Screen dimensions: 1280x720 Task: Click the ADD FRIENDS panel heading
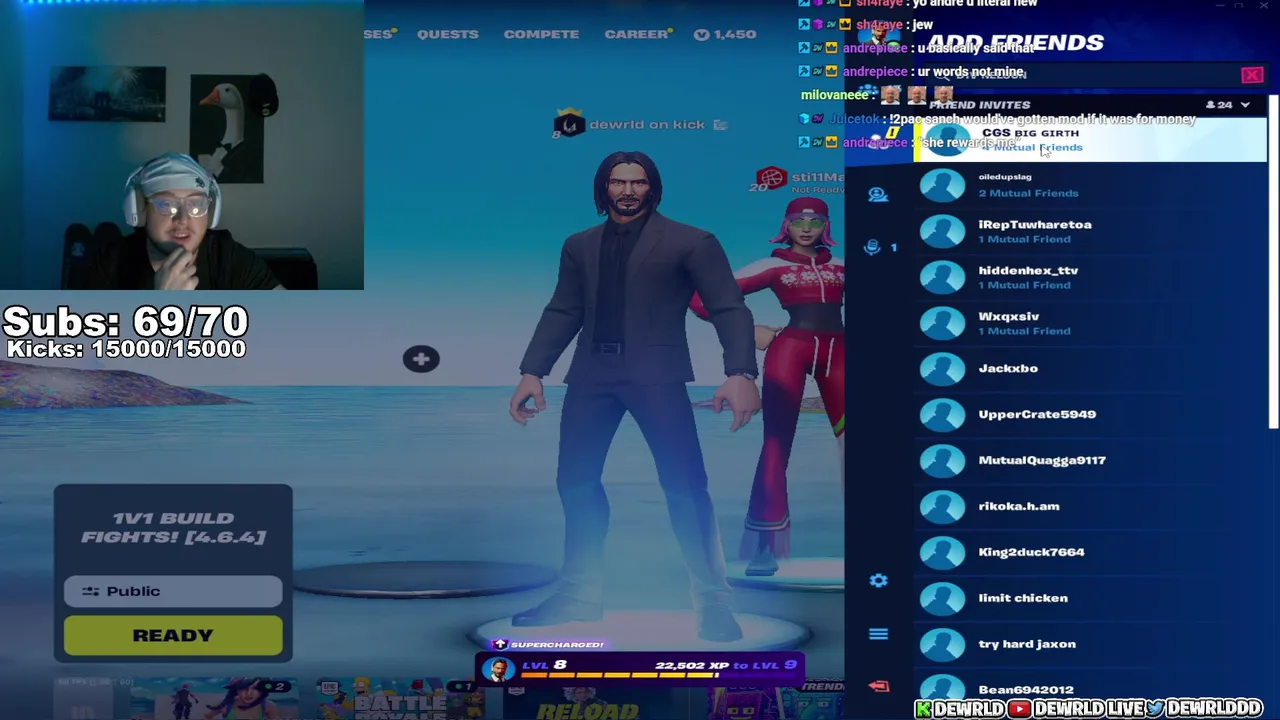(1016, 42)
